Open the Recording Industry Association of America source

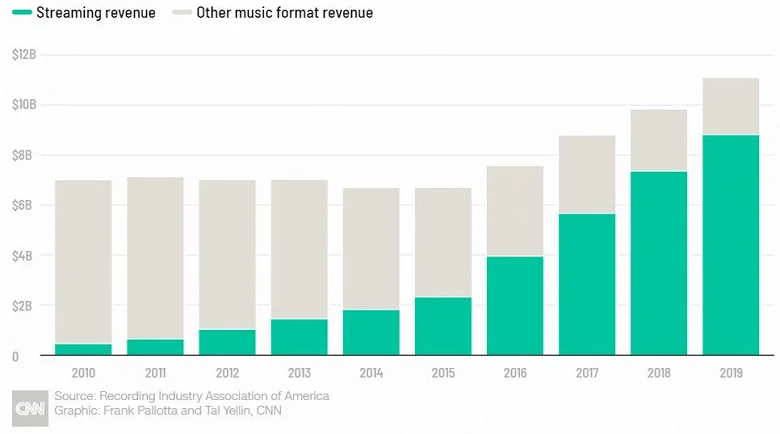coord(214,396)
